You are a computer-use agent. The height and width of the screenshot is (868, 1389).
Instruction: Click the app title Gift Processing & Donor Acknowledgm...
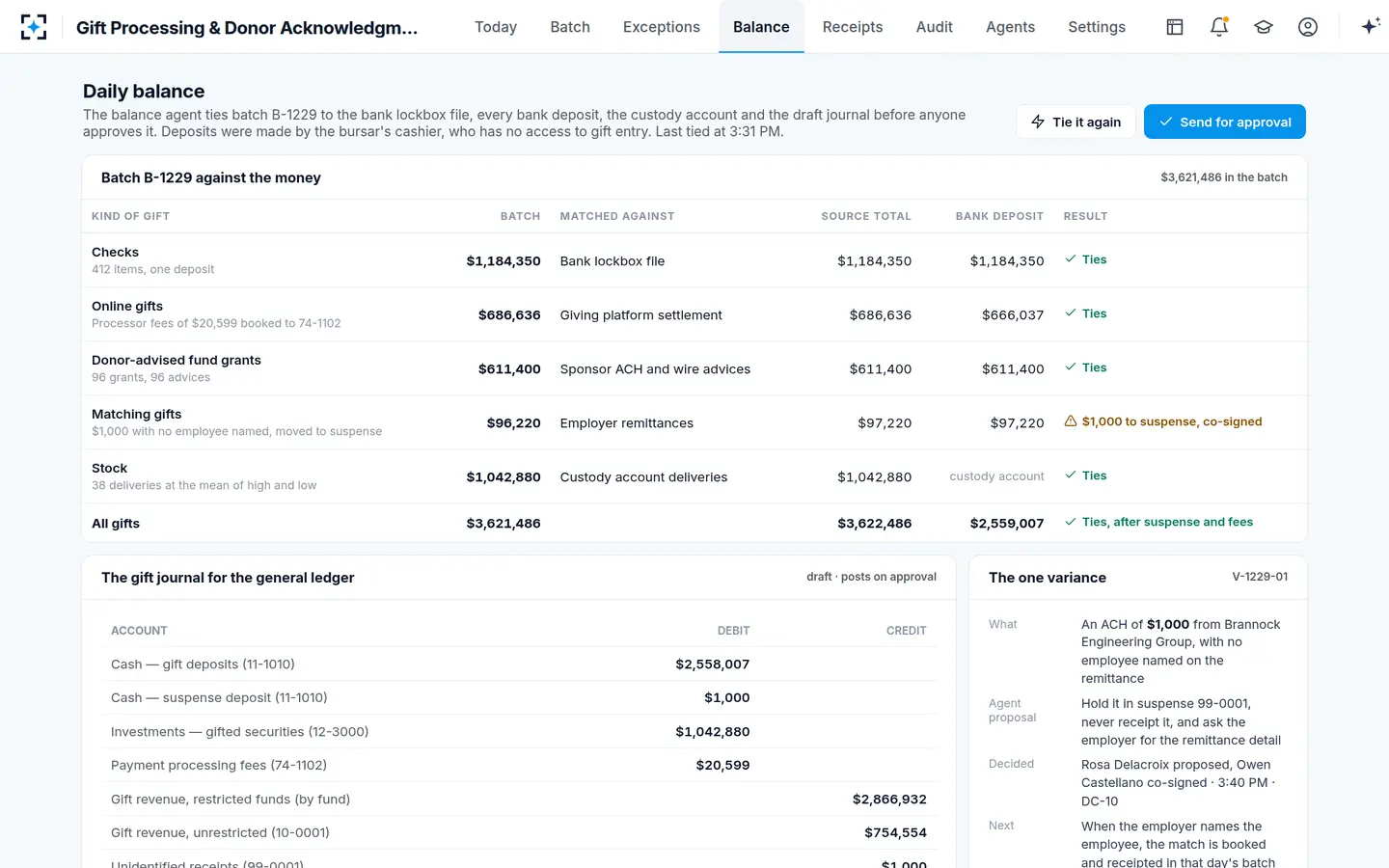247,27
